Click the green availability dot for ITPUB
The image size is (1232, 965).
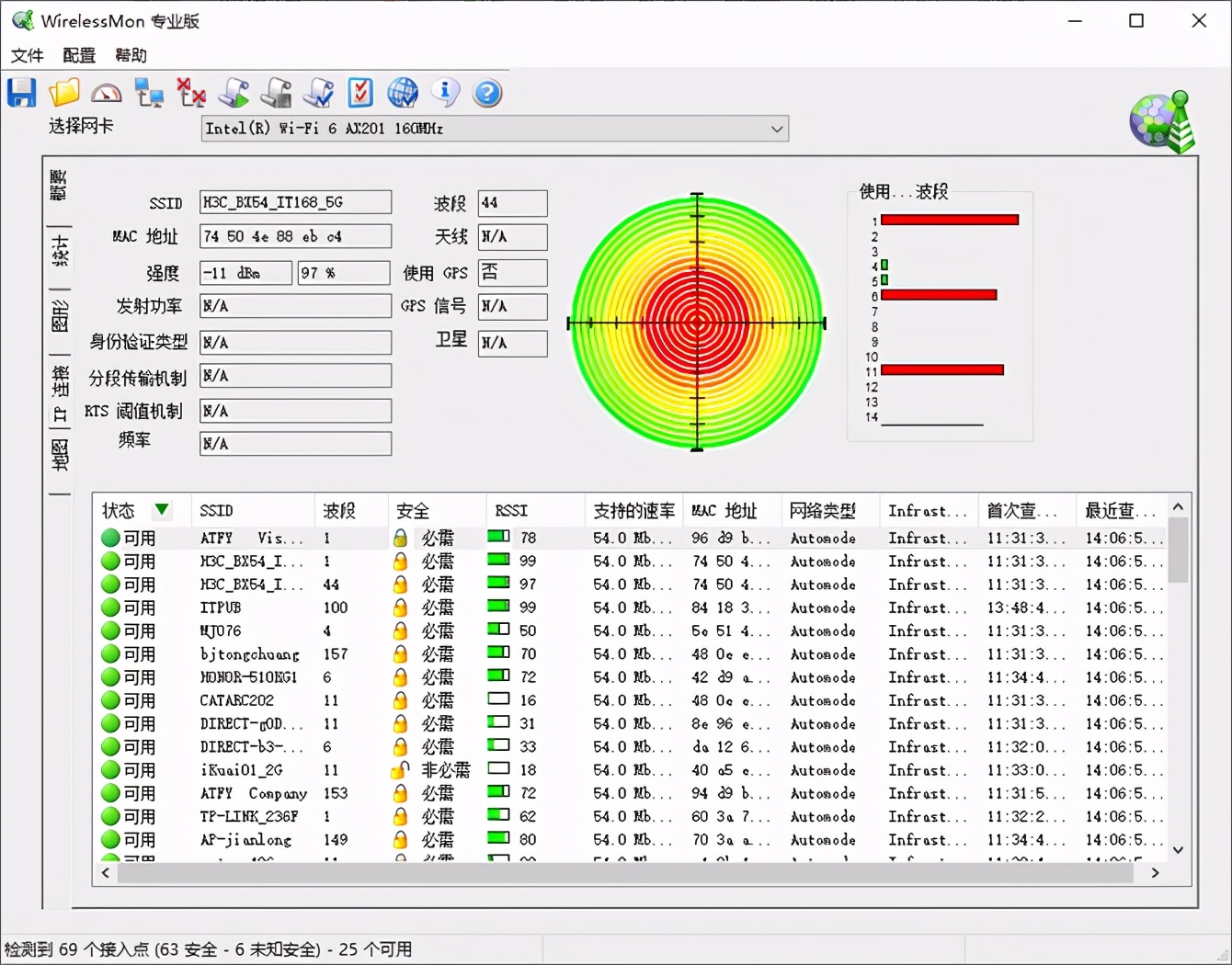point(109,607)
